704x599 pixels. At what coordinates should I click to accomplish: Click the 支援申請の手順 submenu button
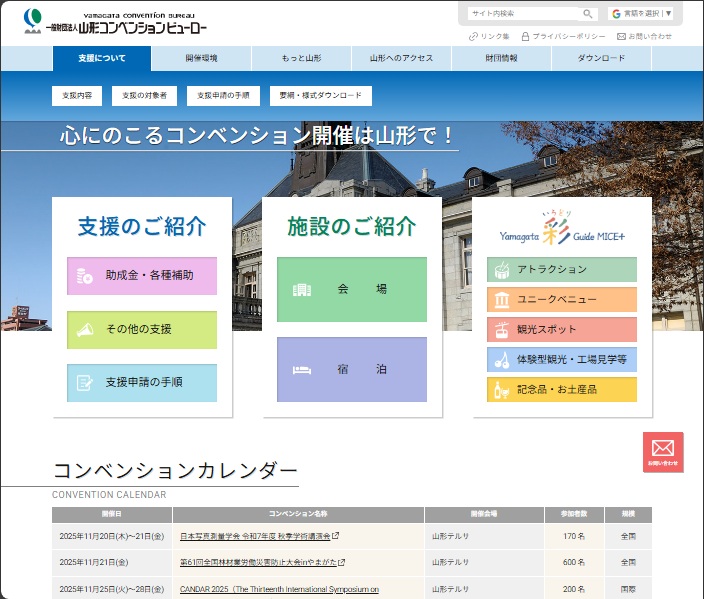(222, 96)
